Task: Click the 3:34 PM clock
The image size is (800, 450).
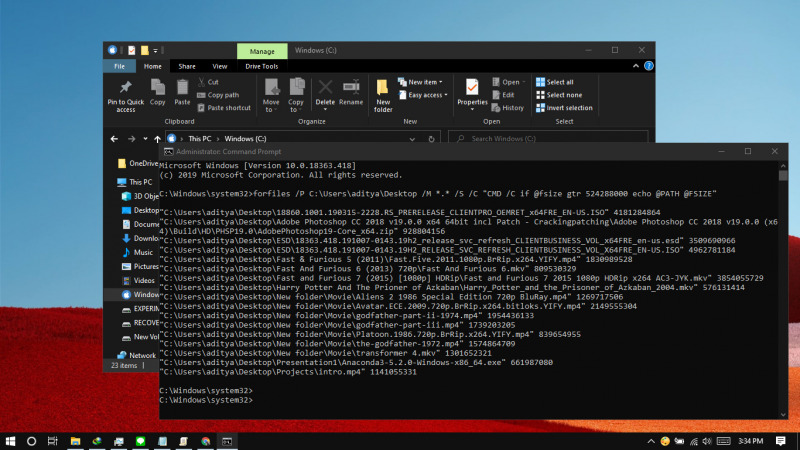Action: (x=751, y=441)
